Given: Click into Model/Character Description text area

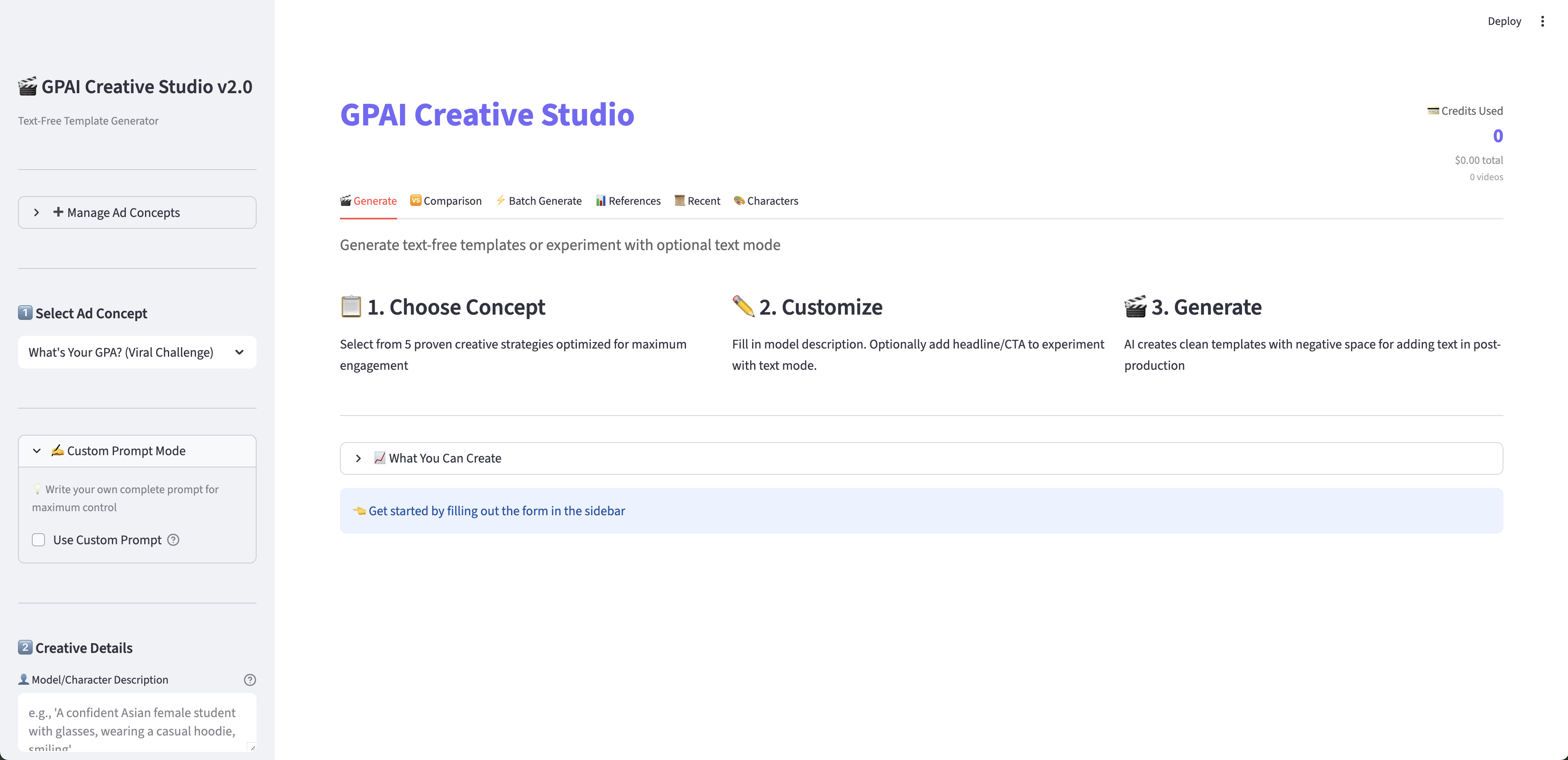Looking at the screenshot, I should (x=137, y=722).
